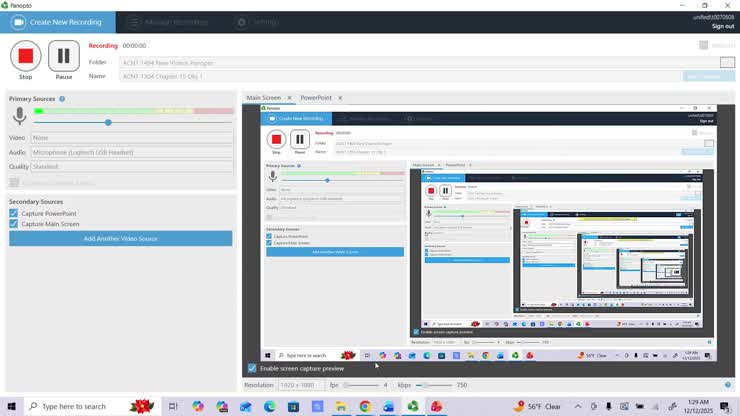Screen dimensions: 740x416
Task: Switch to the Main Screen tab
Action: point(264,98)
